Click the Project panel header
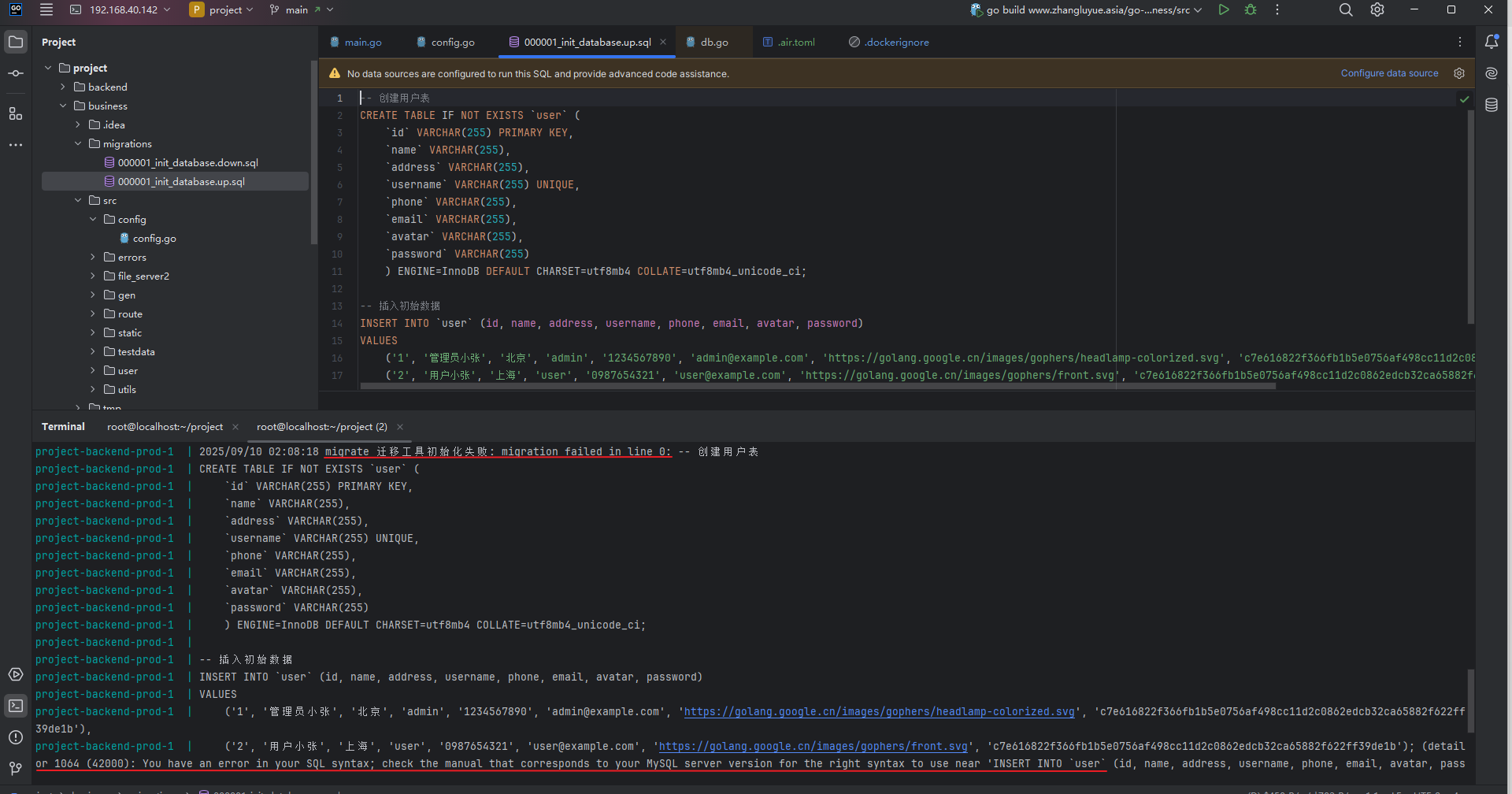Viewport: 1512px width, 794px height. 58,42
